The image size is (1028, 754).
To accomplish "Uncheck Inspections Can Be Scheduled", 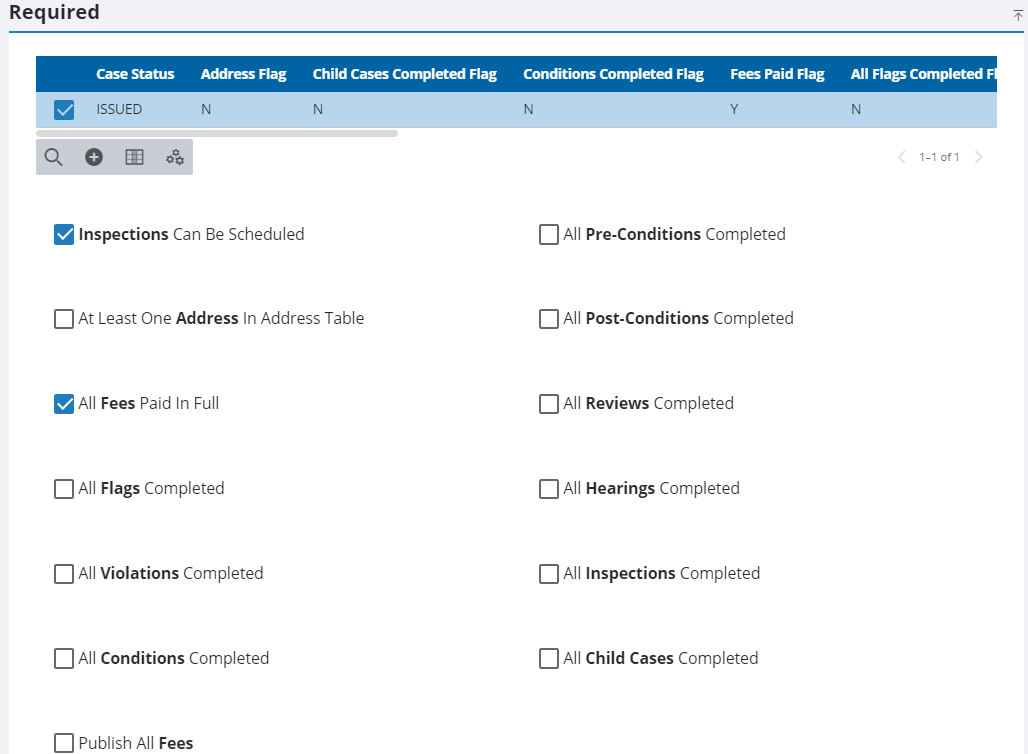I will pyautogui.click(x=64, y=235).
